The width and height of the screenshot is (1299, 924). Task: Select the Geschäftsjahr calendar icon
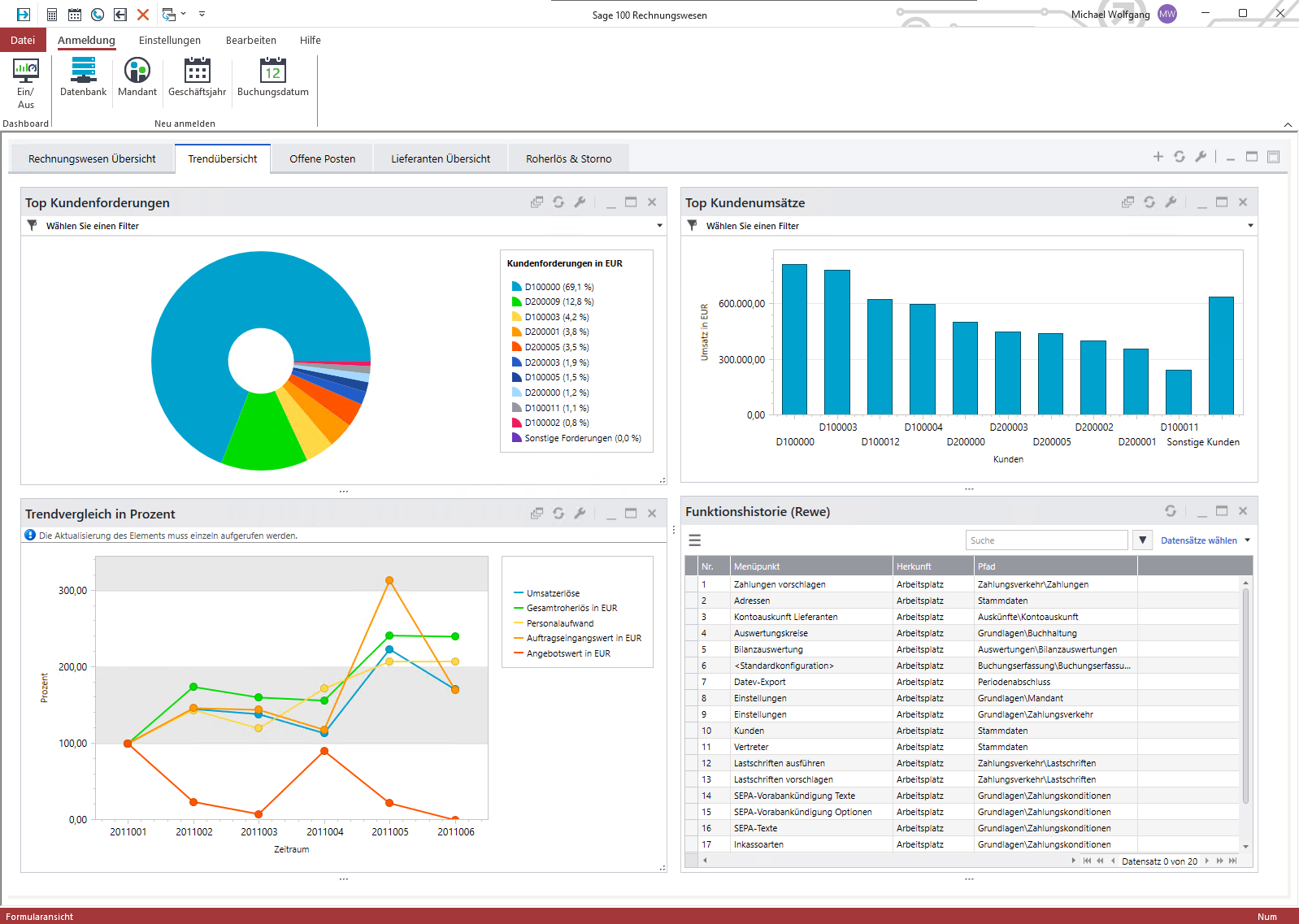tap(197, 72)
